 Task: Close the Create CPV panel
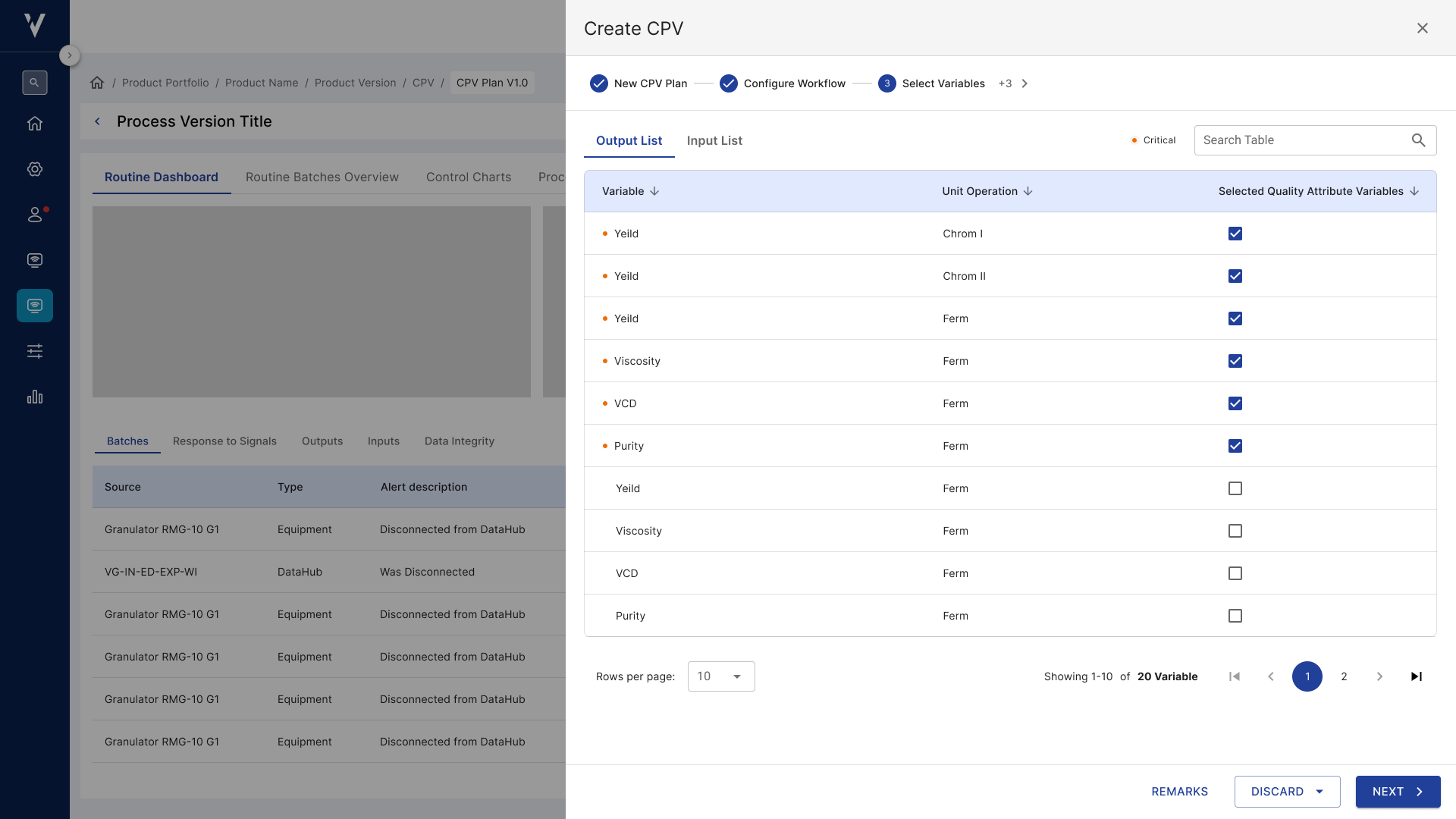(1423, 28)
